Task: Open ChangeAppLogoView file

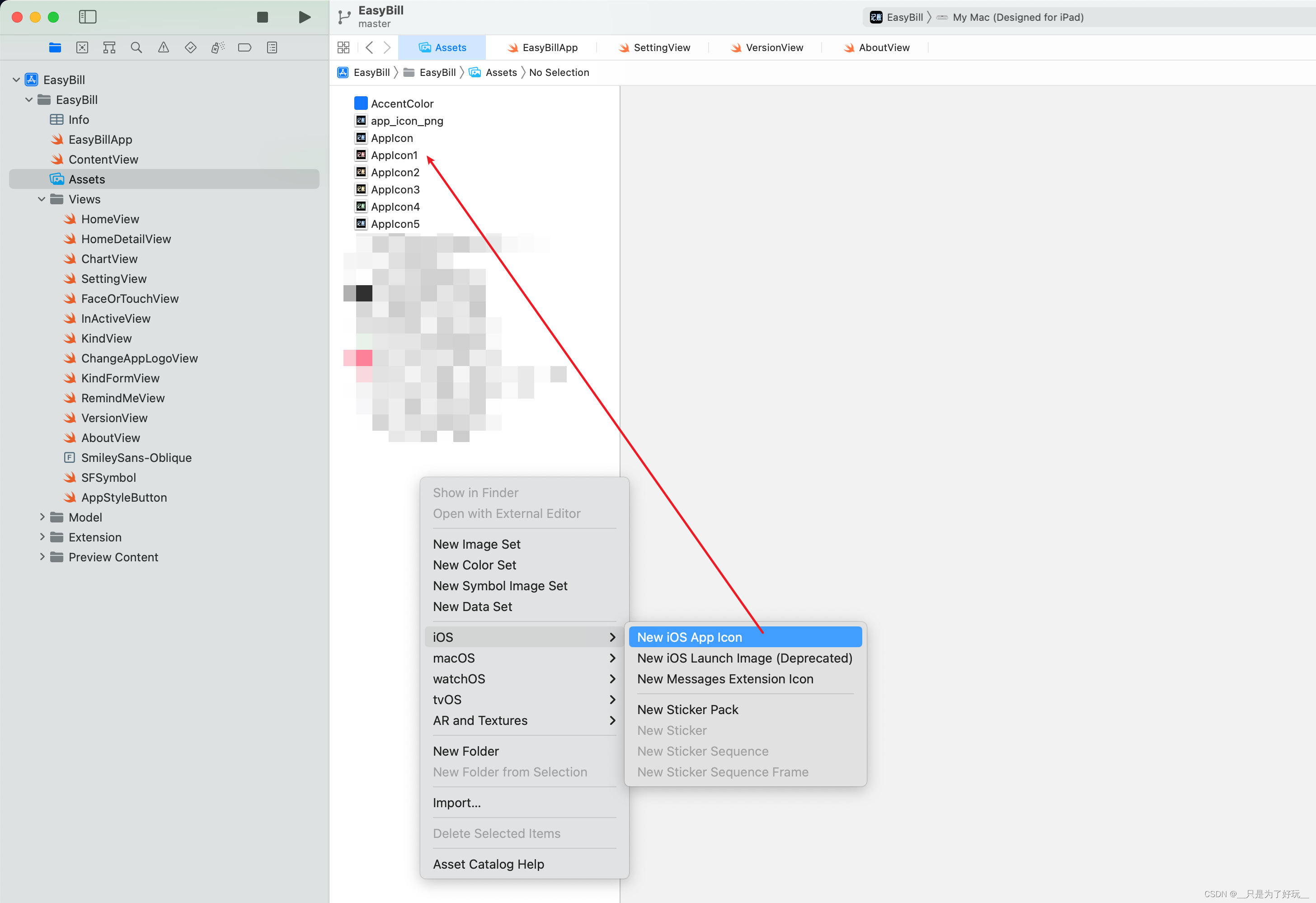Action: click(130, 358)
